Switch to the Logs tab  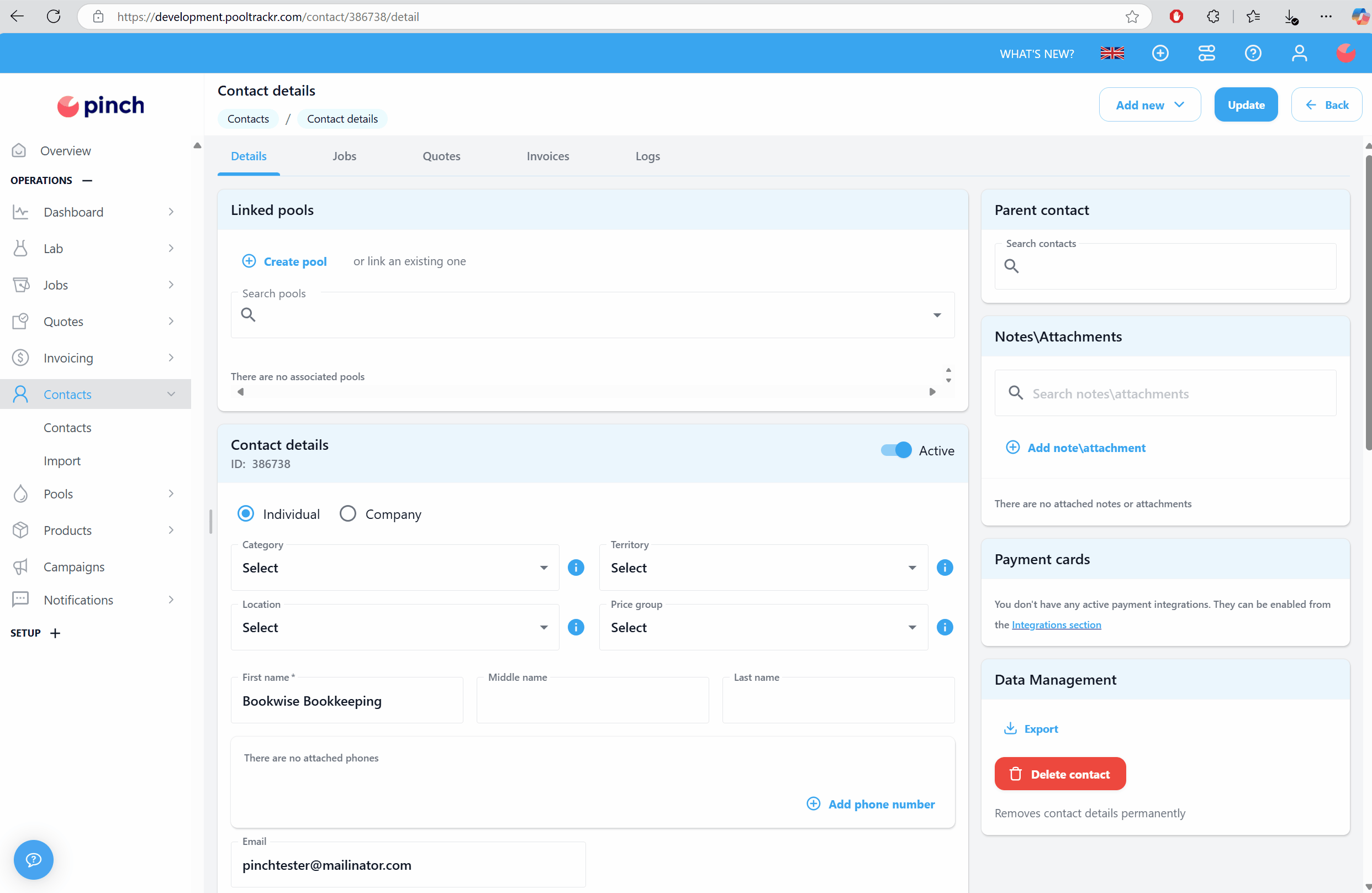point(647,156)
